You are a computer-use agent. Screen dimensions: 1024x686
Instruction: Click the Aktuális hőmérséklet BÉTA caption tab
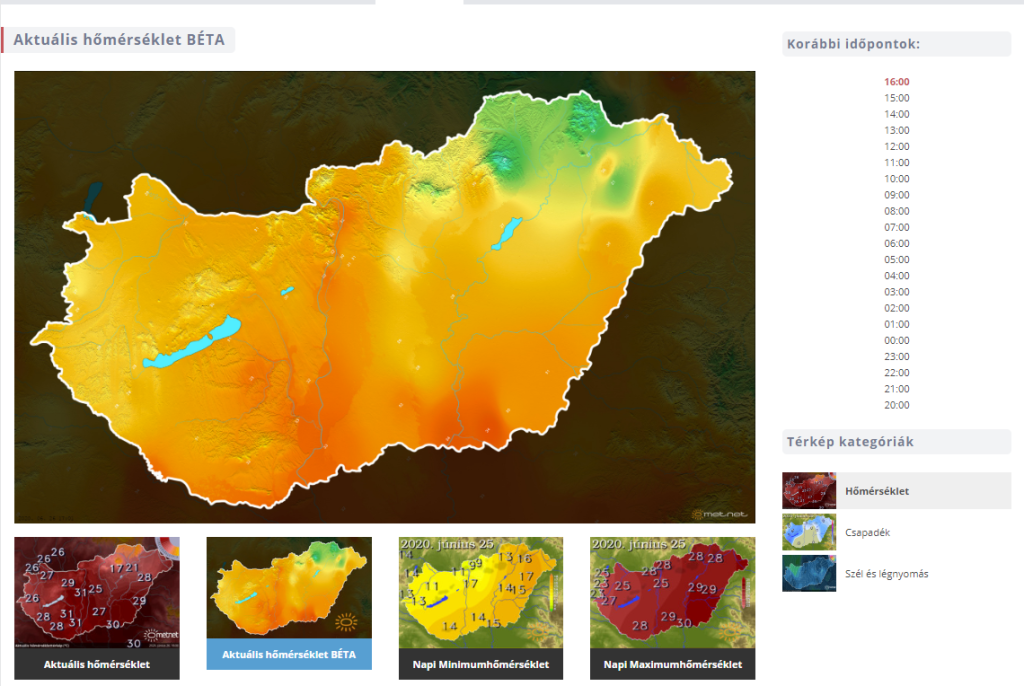289,654
